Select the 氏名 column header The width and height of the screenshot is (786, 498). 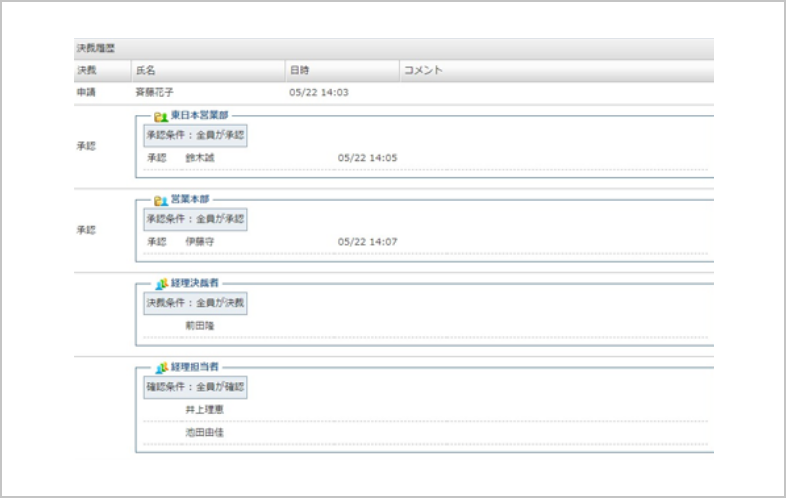pos(145,71)
